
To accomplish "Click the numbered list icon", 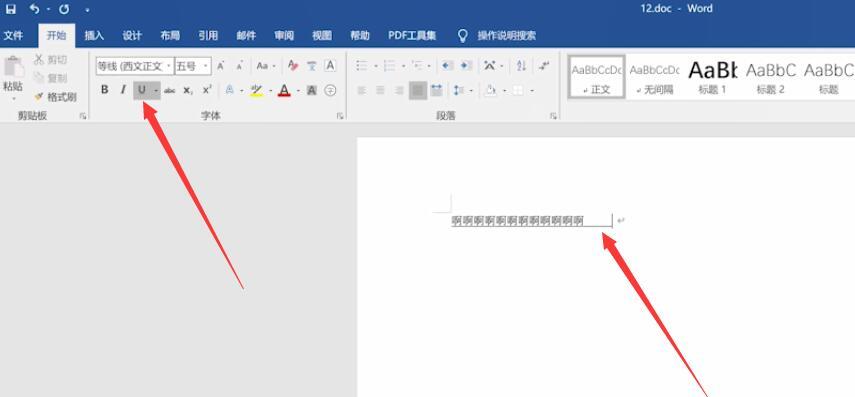I will pyautogui.click(x=389, y=66).
